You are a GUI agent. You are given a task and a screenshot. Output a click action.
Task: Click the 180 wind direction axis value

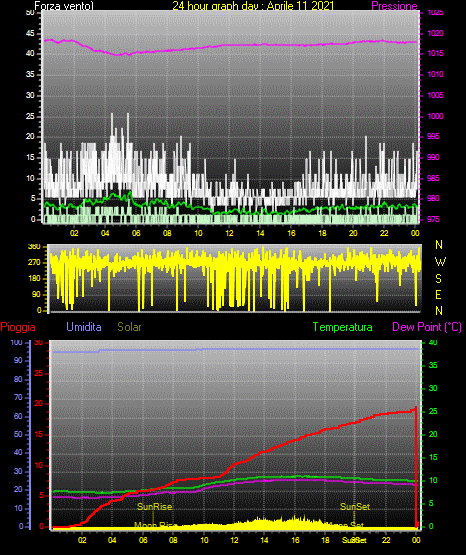[x=34, y=279]
